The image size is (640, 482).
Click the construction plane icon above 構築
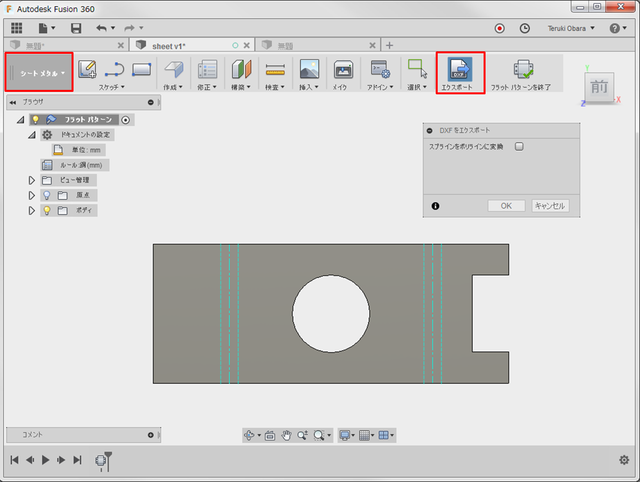(x=242, y=69)
